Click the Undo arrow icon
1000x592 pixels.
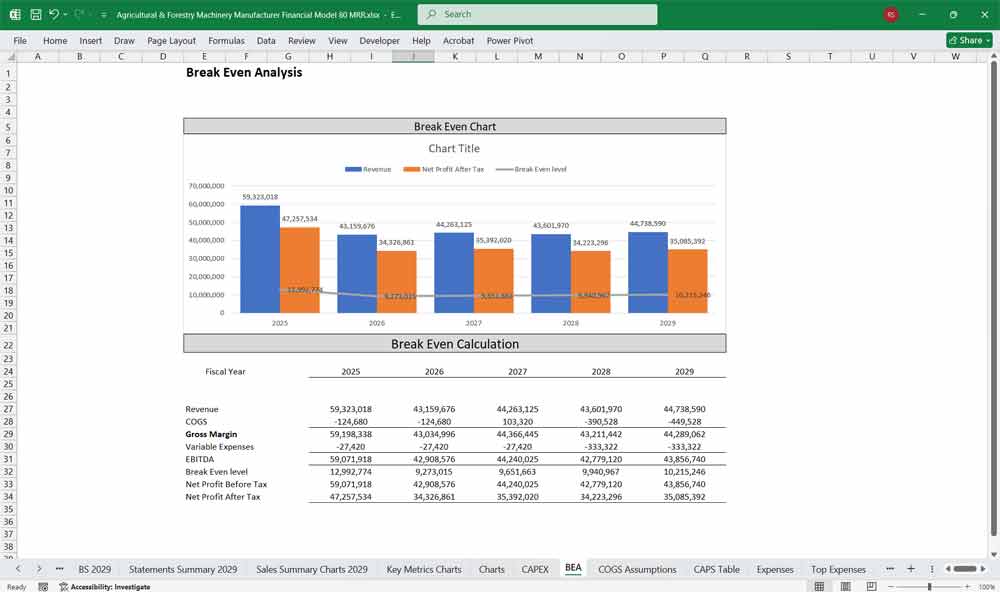(54, 15)
